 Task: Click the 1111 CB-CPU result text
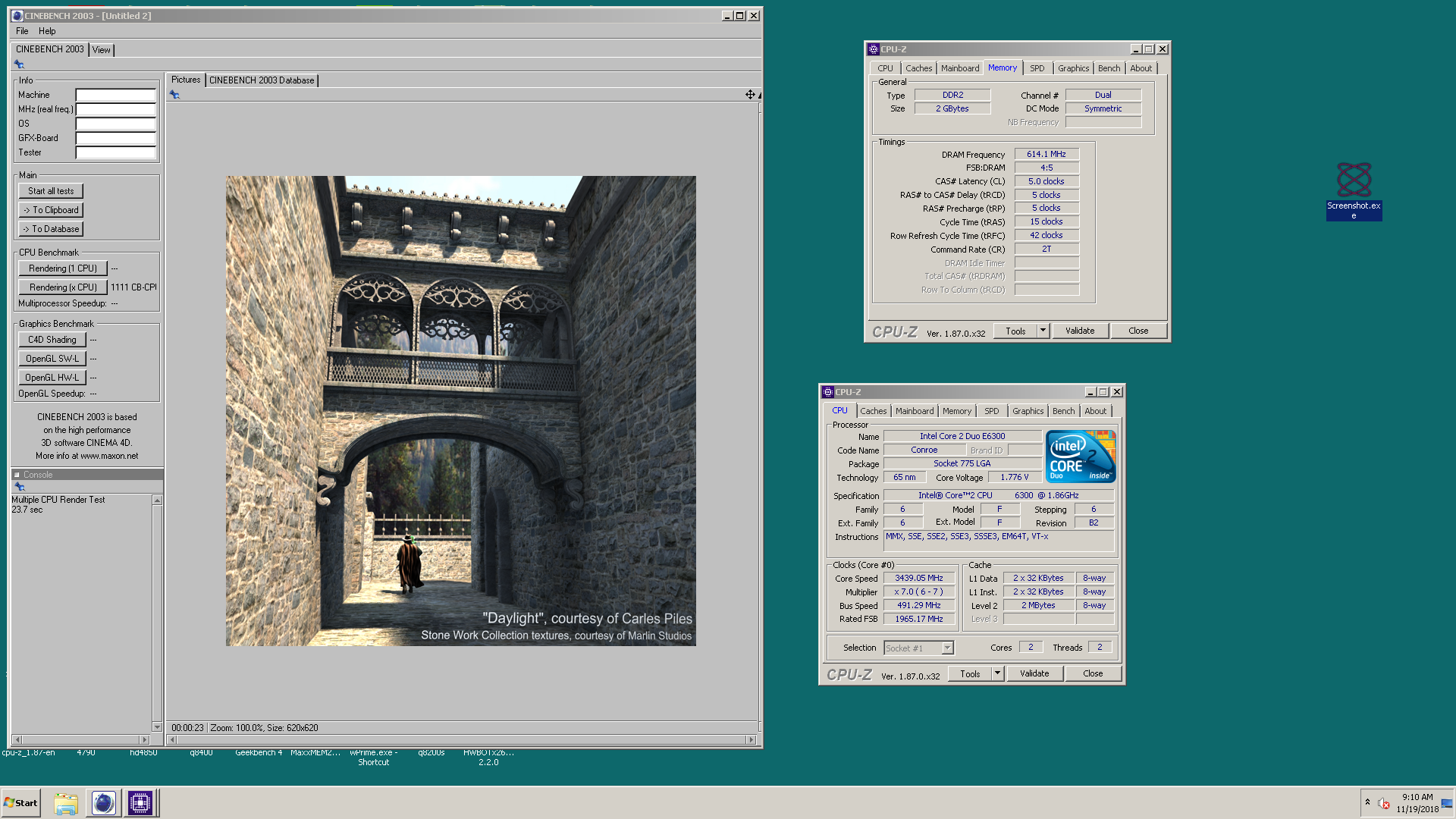point(133,287)
